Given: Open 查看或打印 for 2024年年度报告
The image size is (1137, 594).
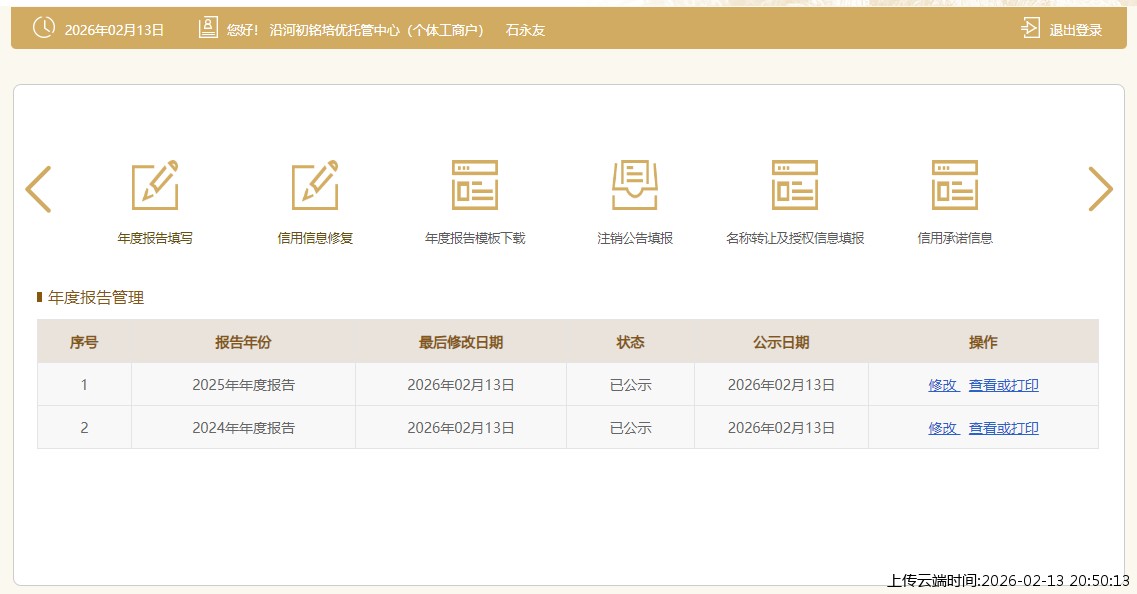Looking at the screenshot, I should coord(1003,428).
